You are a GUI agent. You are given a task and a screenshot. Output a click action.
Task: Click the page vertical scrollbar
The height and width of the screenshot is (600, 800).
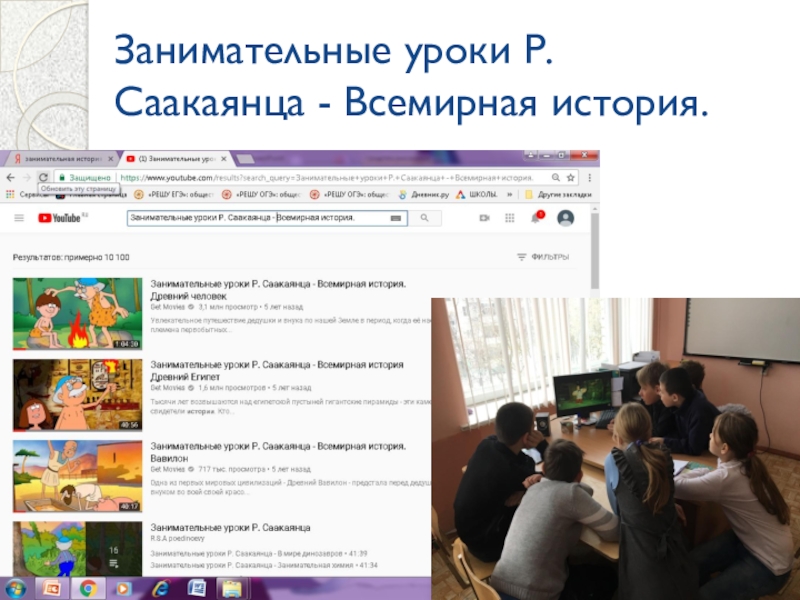[x=594, y=251]
